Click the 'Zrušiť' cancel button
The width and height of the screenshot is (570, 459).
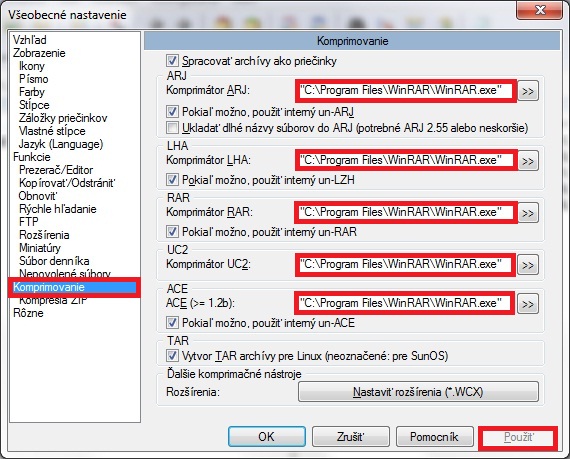[350, 436]
